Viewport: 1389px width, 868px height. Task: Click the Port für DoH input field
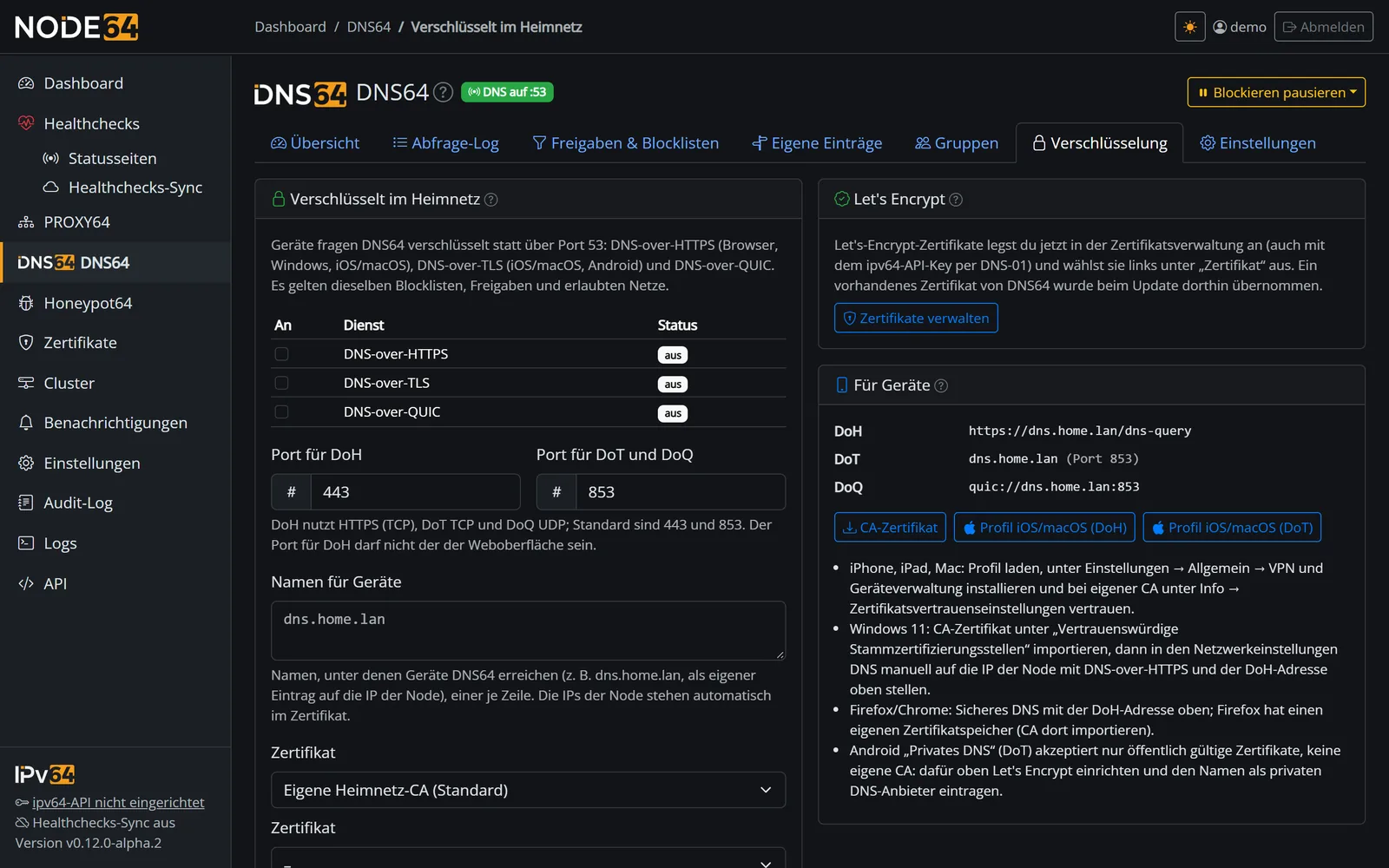[x=416, y=492]
